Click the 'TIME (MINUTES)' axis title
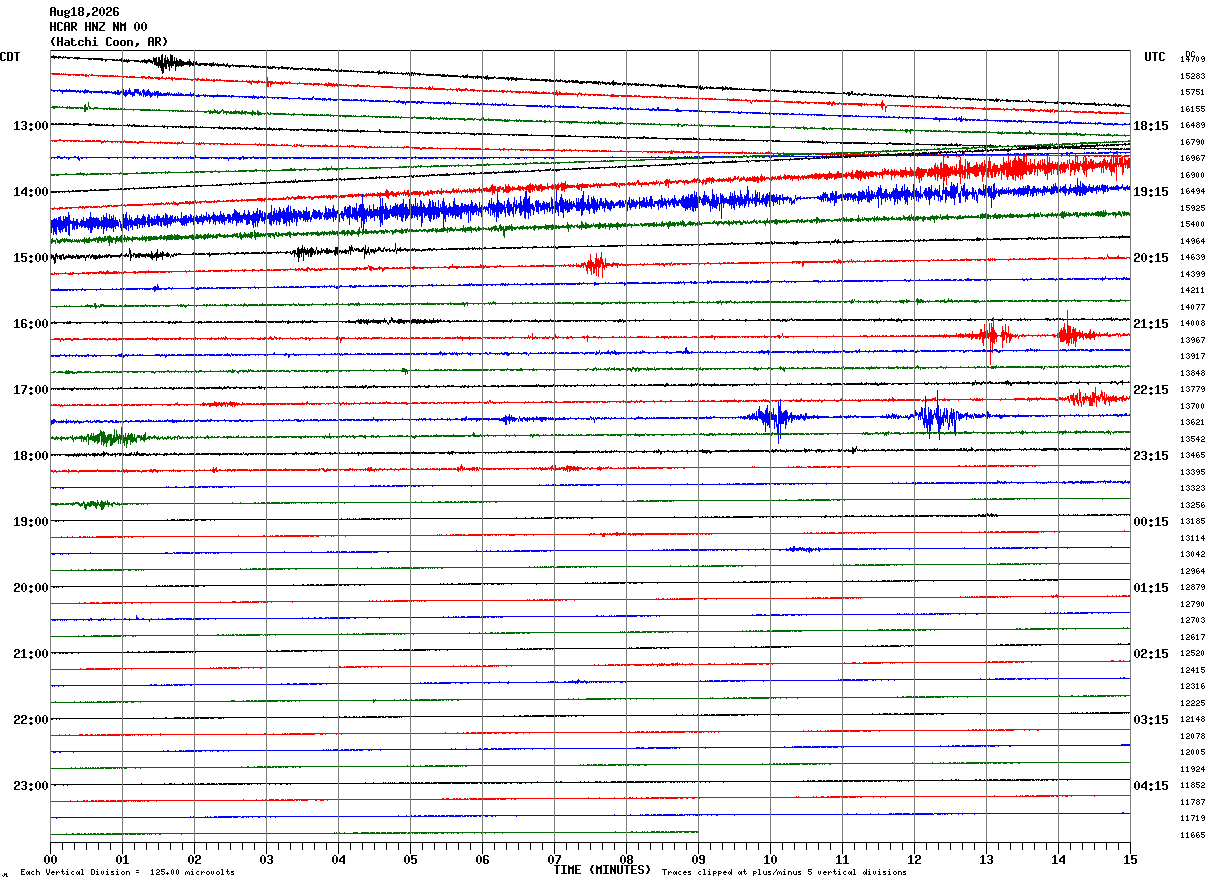 pos(602,870)
